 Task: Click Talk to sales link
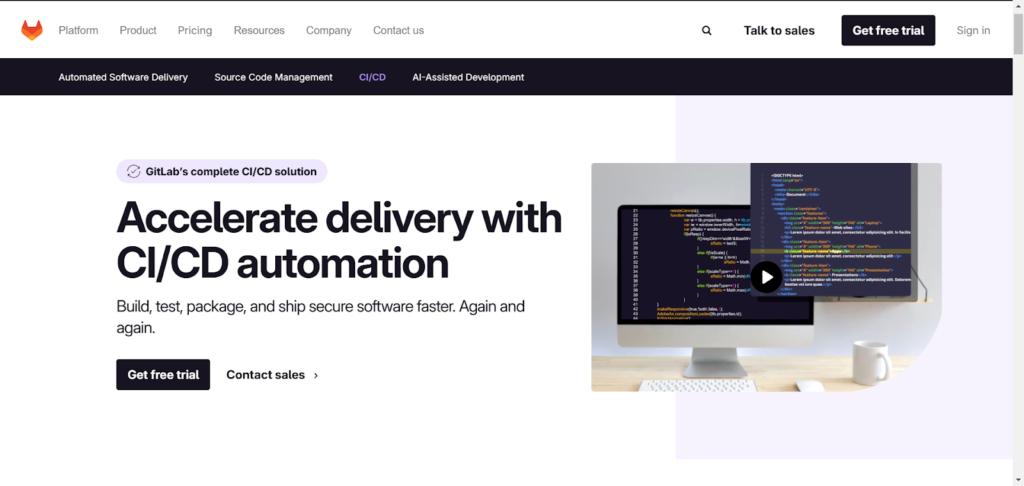(x=779, y=30)
